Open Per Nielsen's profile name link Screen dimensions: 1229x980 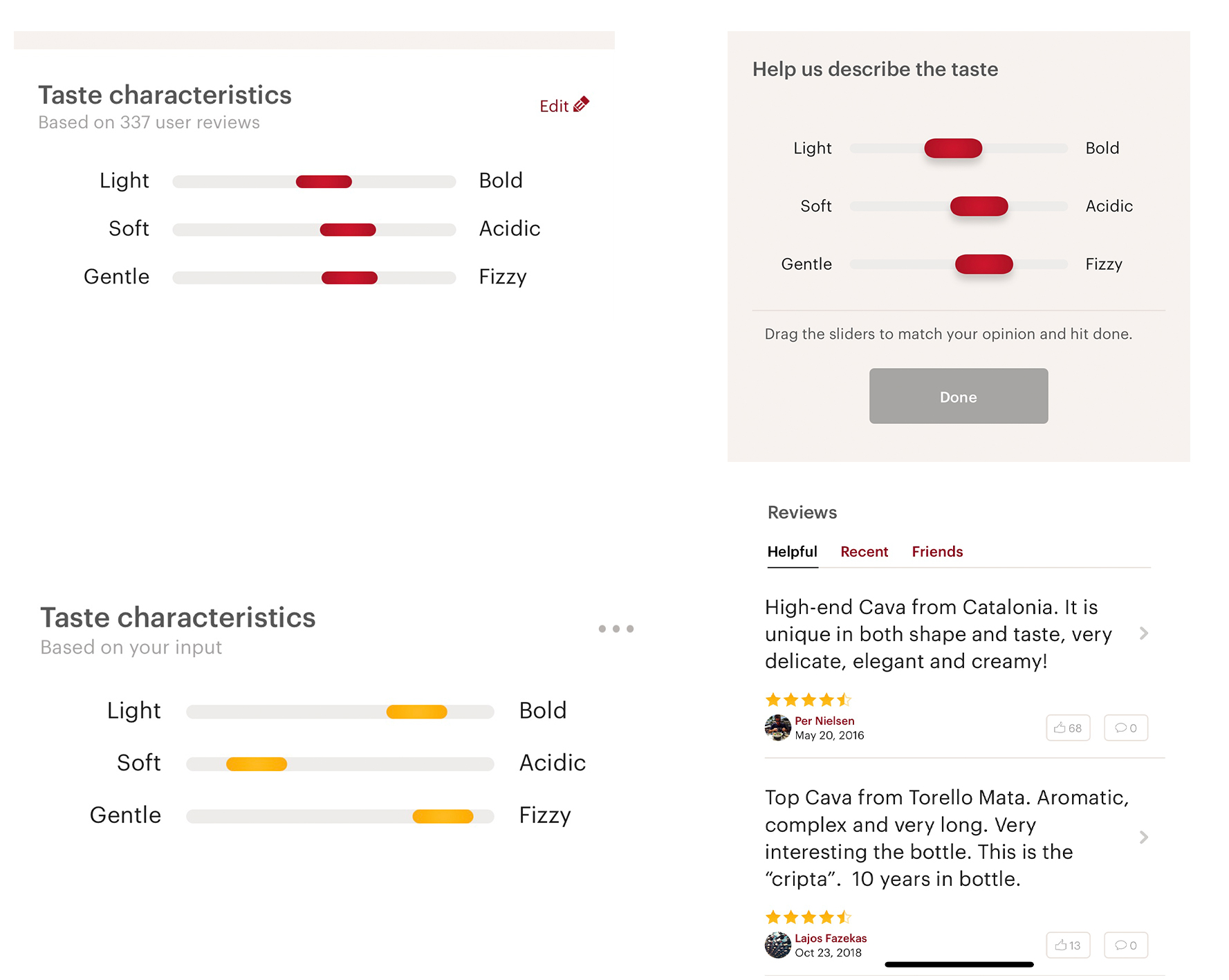(824, 721)
